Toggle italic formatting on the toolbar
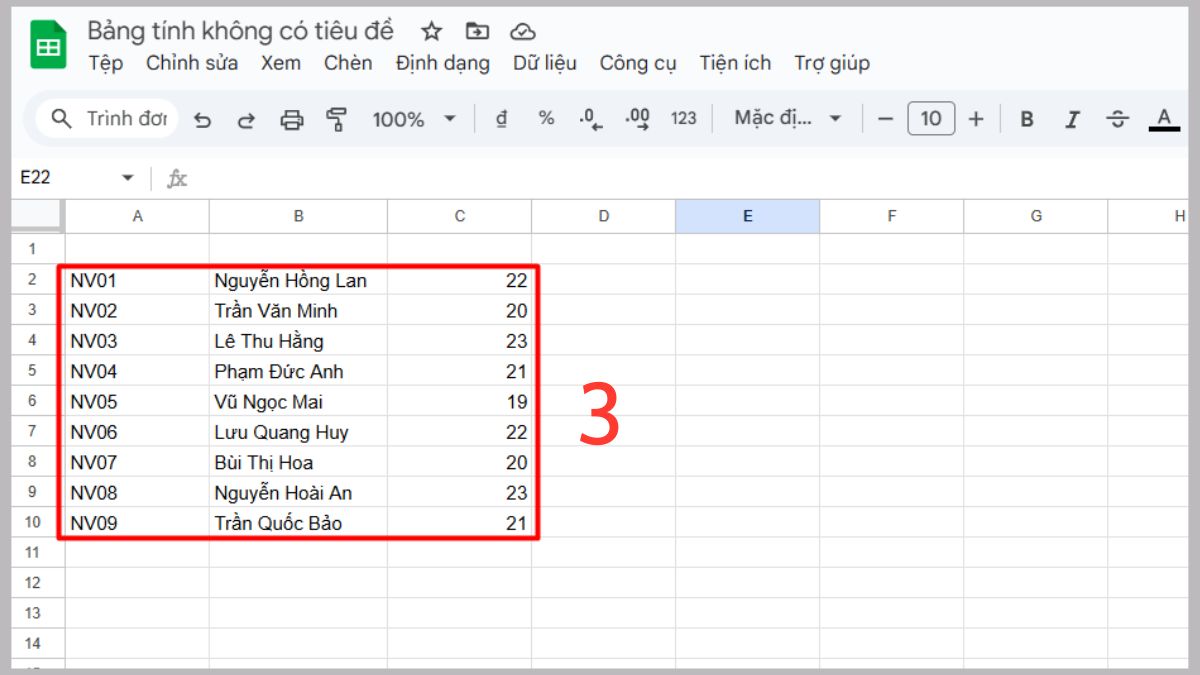Image resolution: width=1200 pixels, height=675 pixels. (1072, 118)
